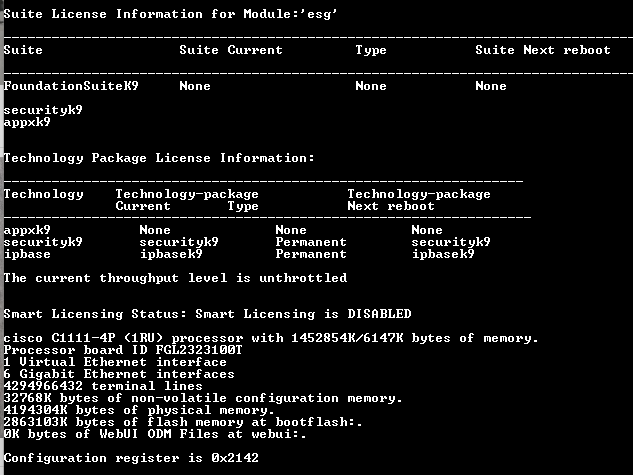The image size is (633, 475).
Task: Click the 'Technology Package License Information' heading
Action: (159, 158)
